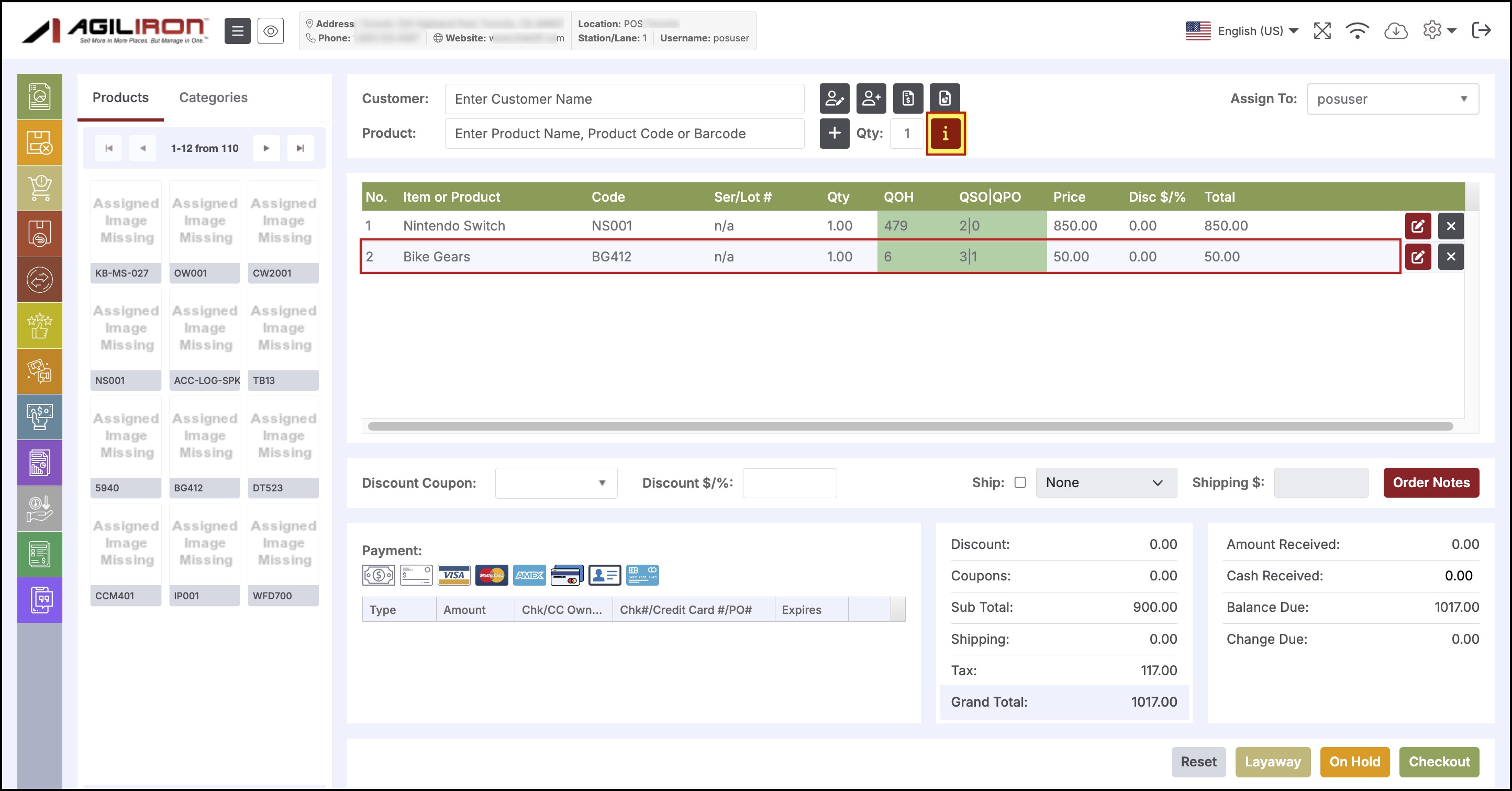Open the shopping cart sidebar icon

point(39,188)
